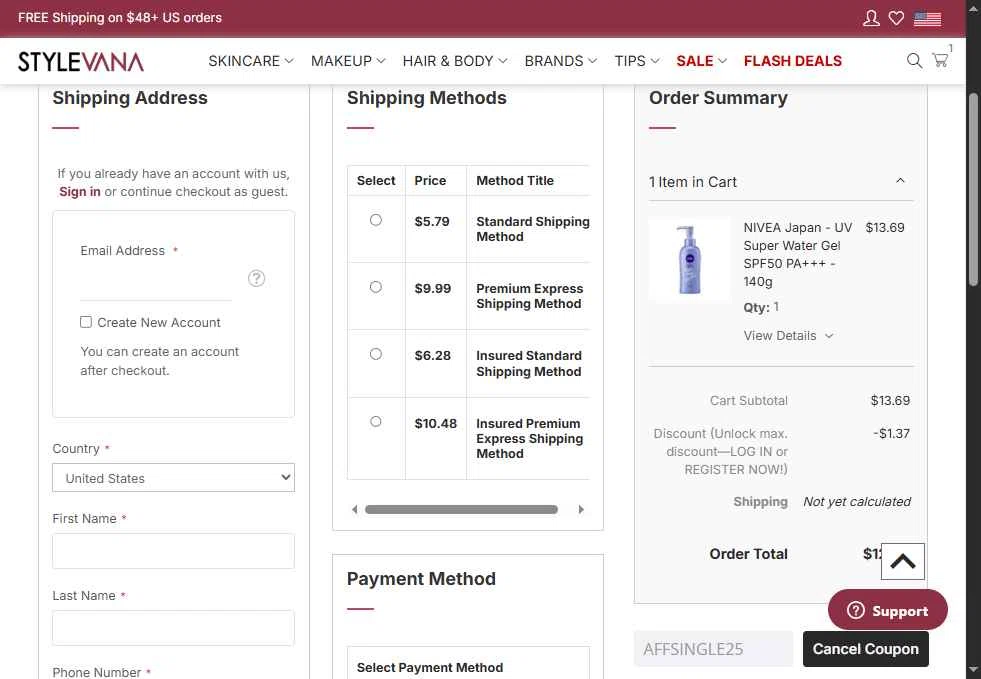Click the shipping table horizontal scrollbar thumb

click(x=461, y=509)
